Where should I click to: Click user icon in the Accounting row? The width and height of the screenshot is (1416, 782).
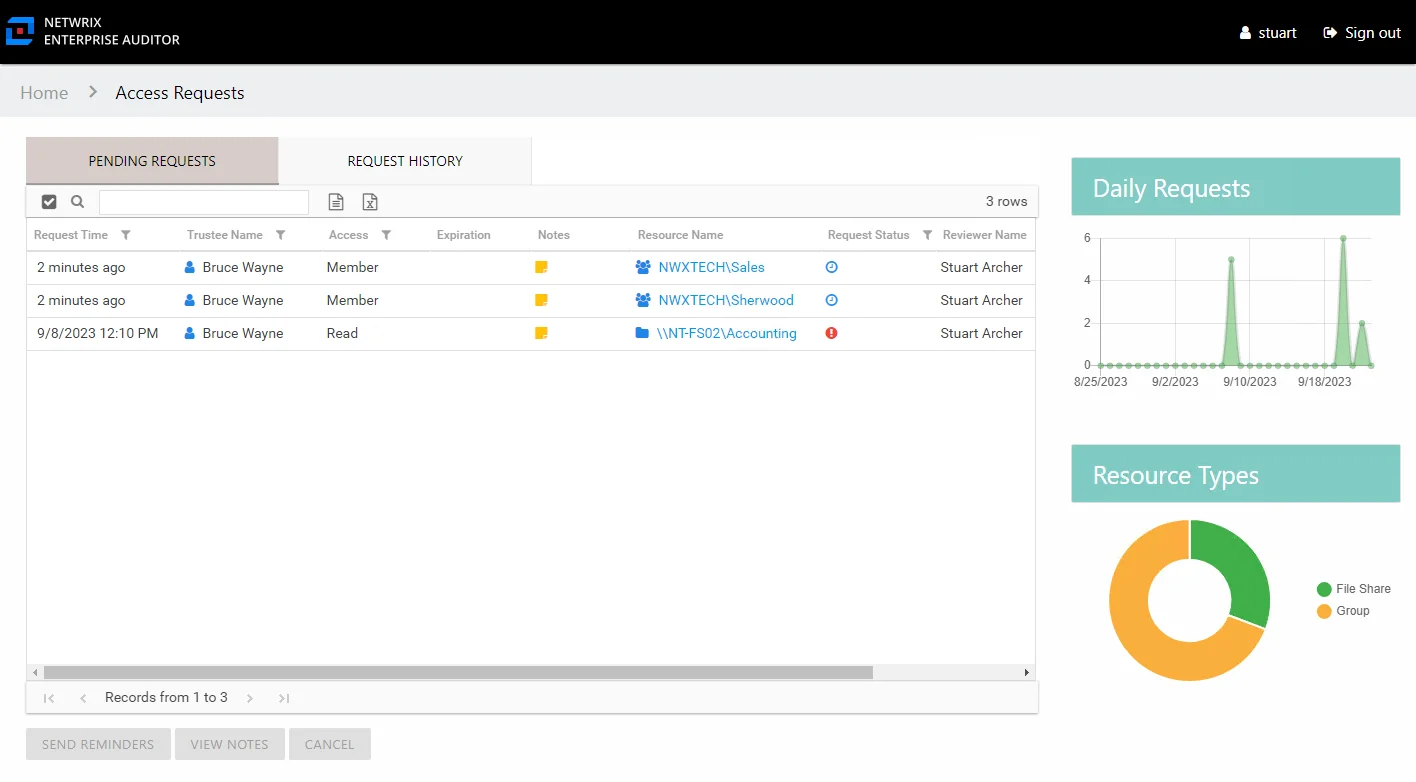[x=190, y=333]
